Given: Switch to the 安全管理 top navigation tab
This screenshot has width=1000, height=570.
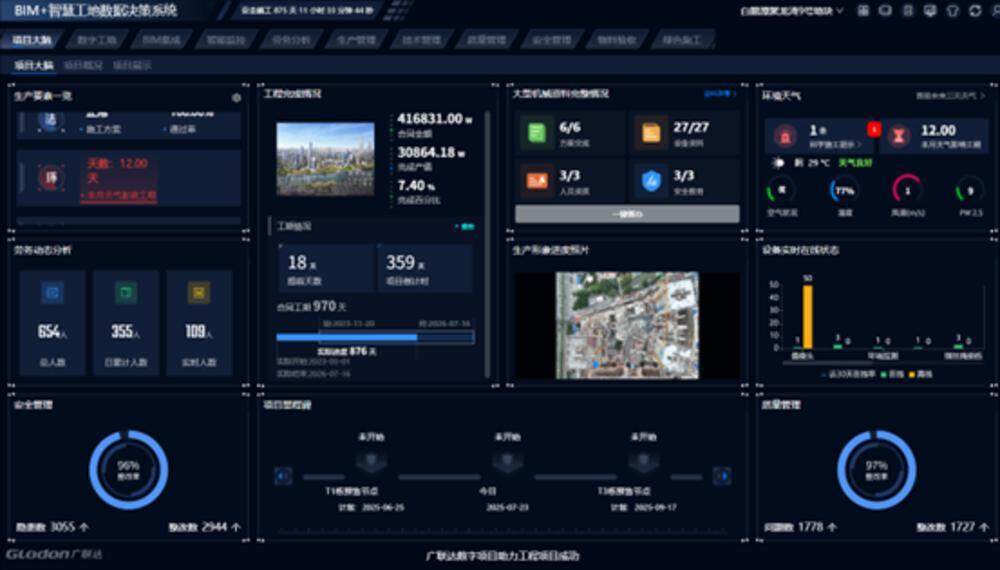Looking at the screenshot, I should [x=551, y=41].
